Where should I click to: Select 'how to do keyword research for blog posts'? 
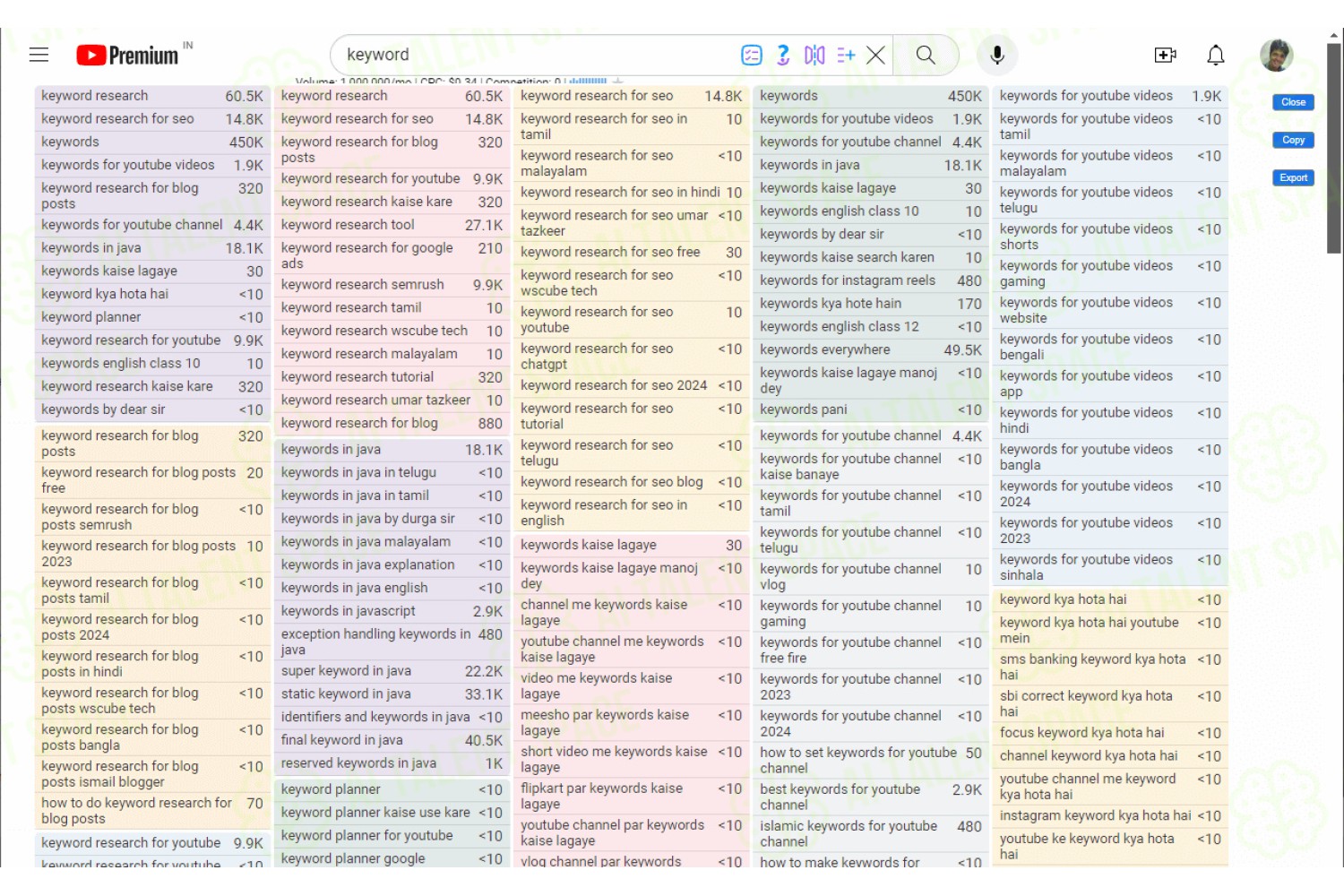coord(152,811)
